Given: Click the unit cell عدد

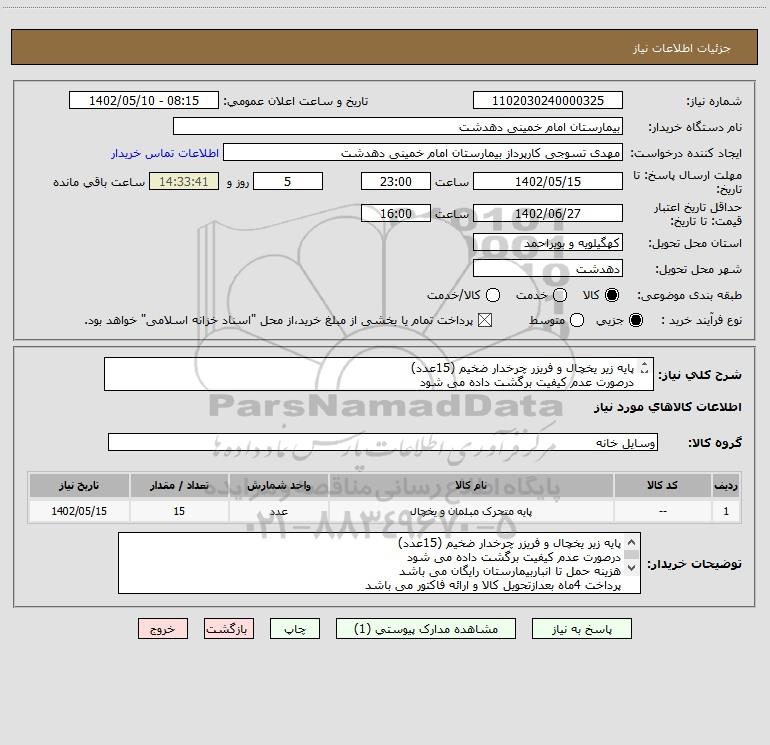Looking at the screenshot, I should coord(278,511).
